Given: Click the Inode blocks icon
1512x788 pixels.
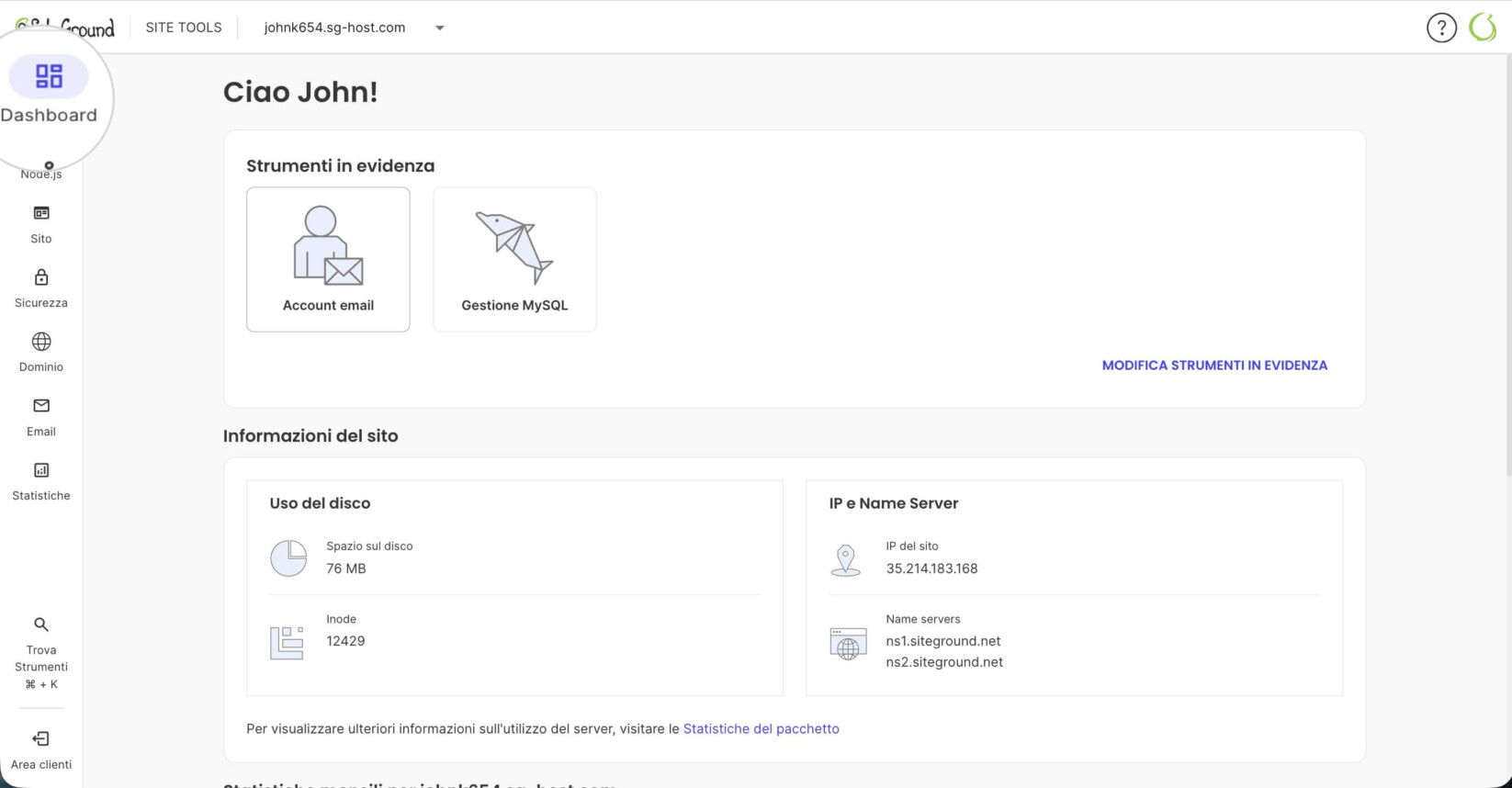Looking at the screenshot, I should [x=287, y=642].
